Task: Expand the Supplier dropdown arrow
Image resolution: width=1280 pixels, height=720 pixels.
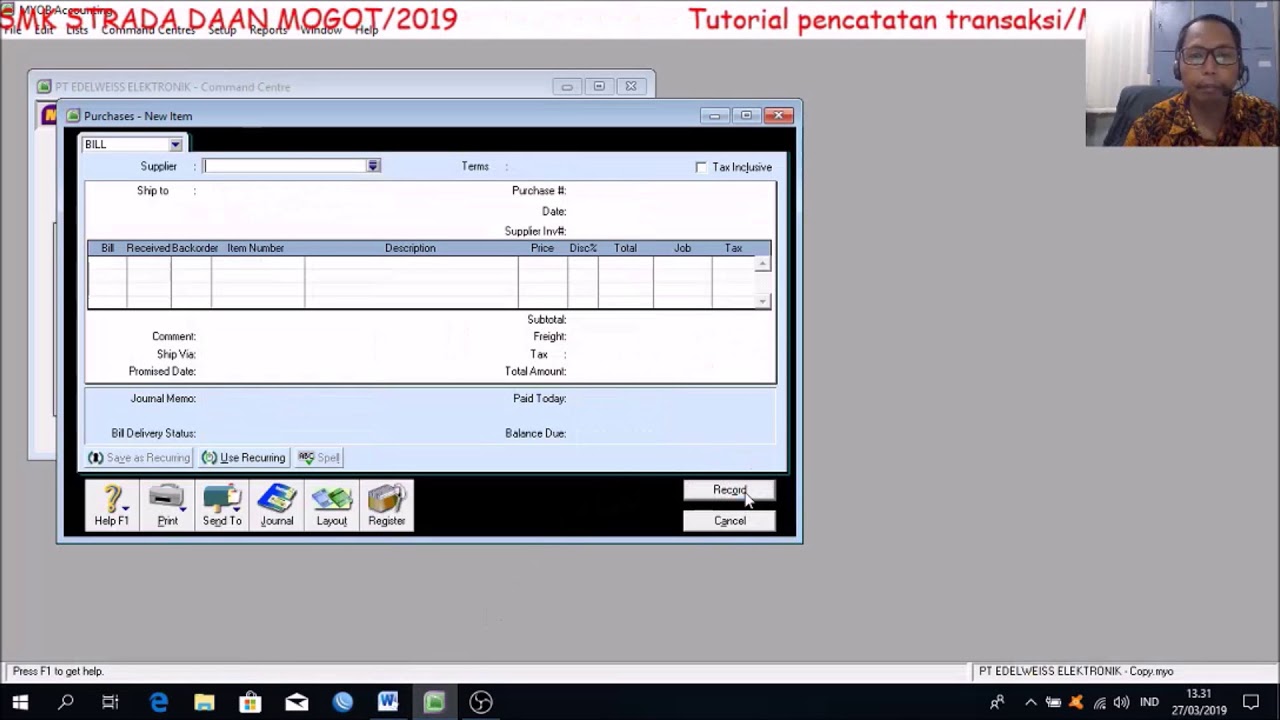Action: [373, 166]
